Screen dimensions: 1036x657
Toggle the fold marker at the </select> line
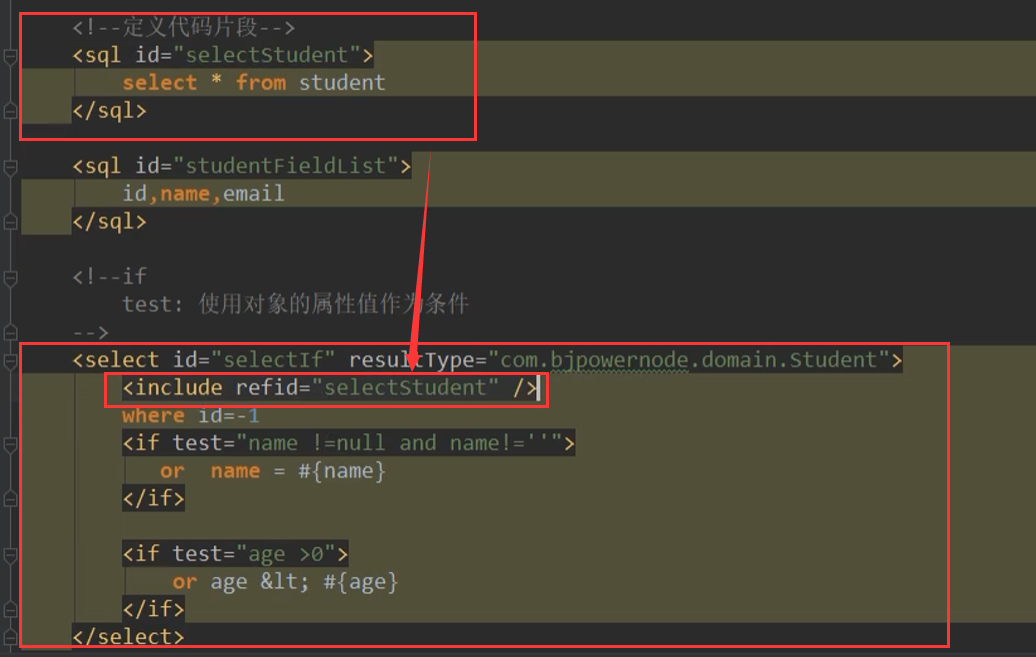(x=10, y=638)
